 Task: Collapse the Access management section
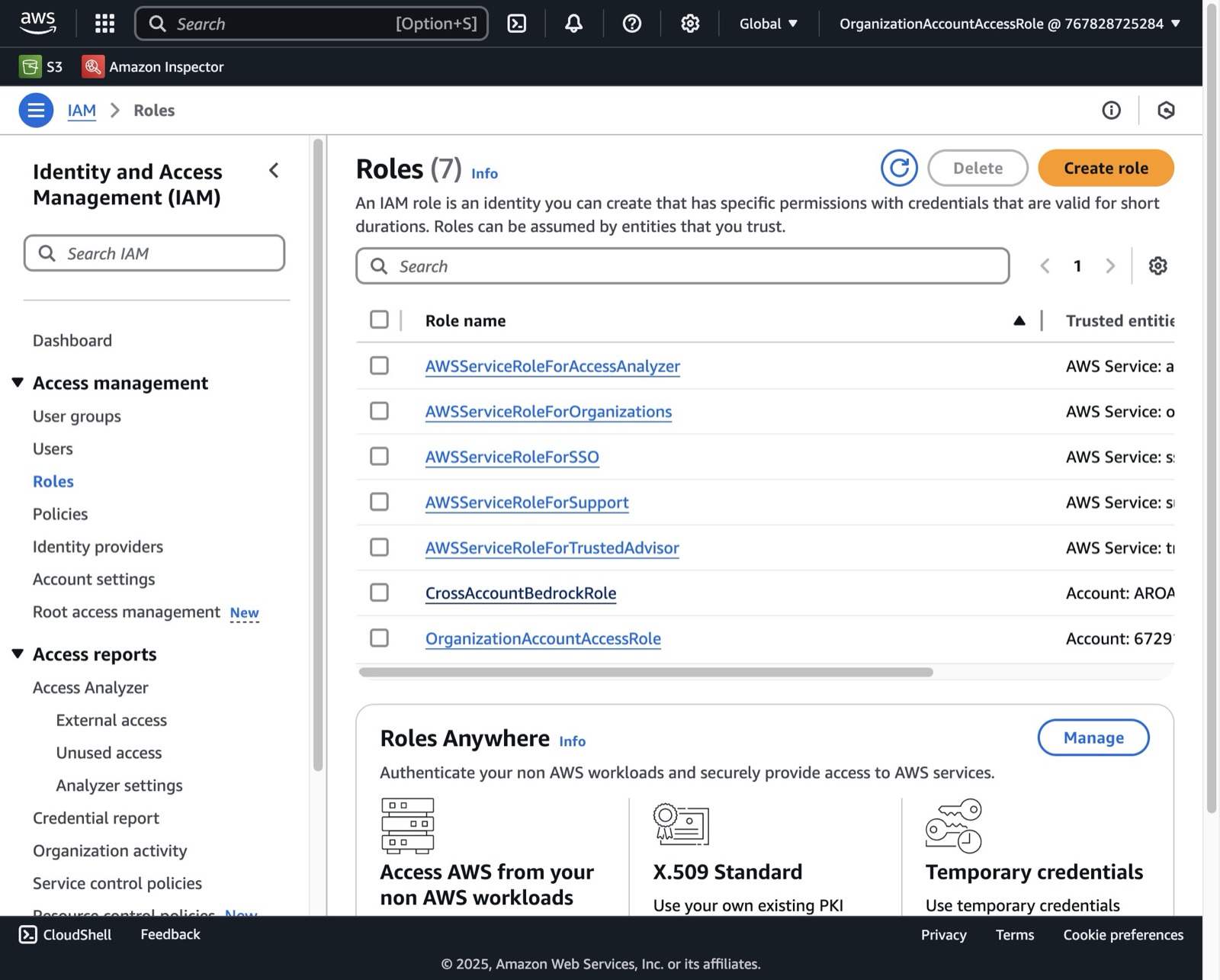coord(18,382)
